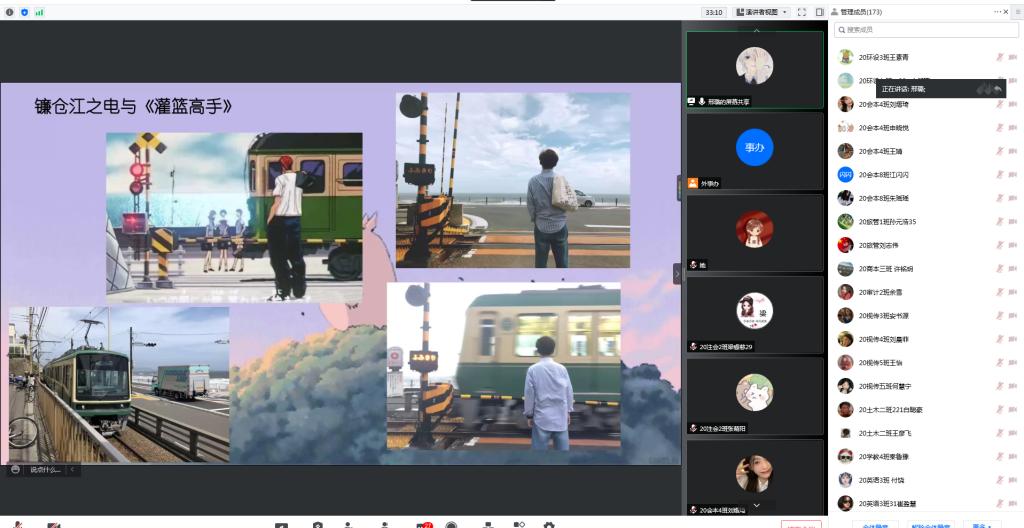
Task: Toggle microphone for 20审计2班 member
Action: click(999, 292)
